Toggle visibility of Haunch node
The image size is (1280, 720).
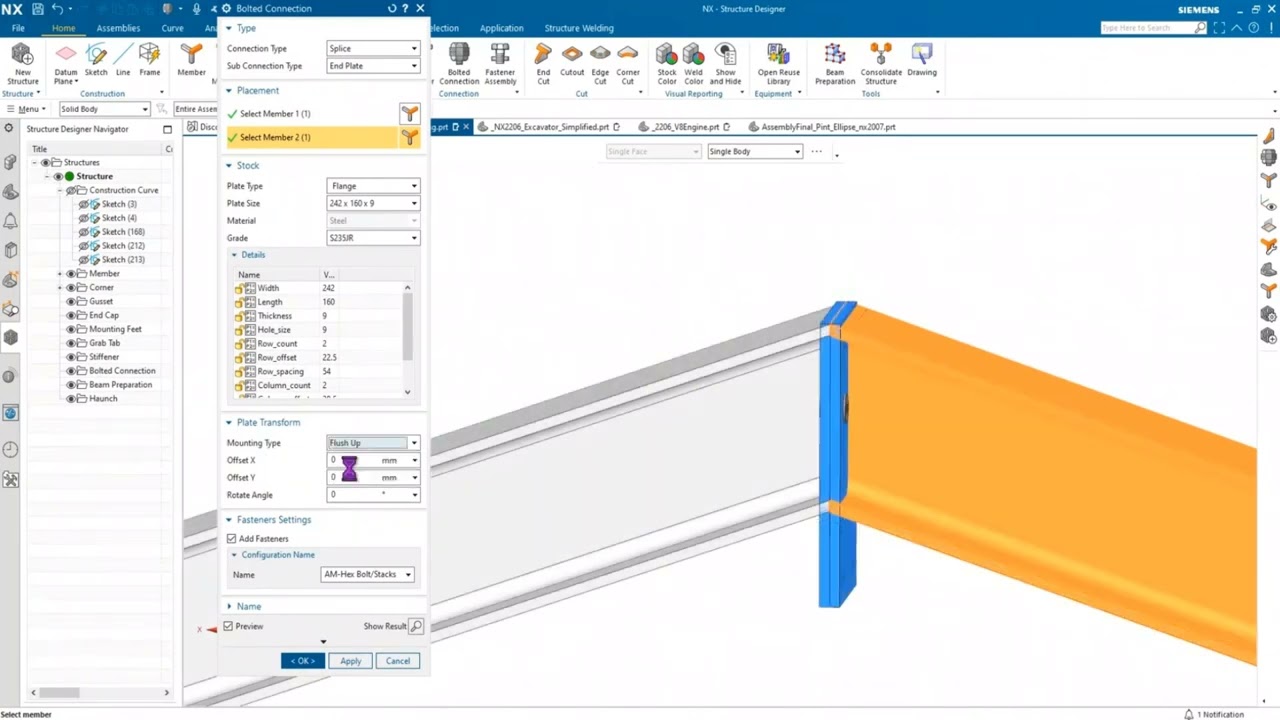tap(71, 398)
